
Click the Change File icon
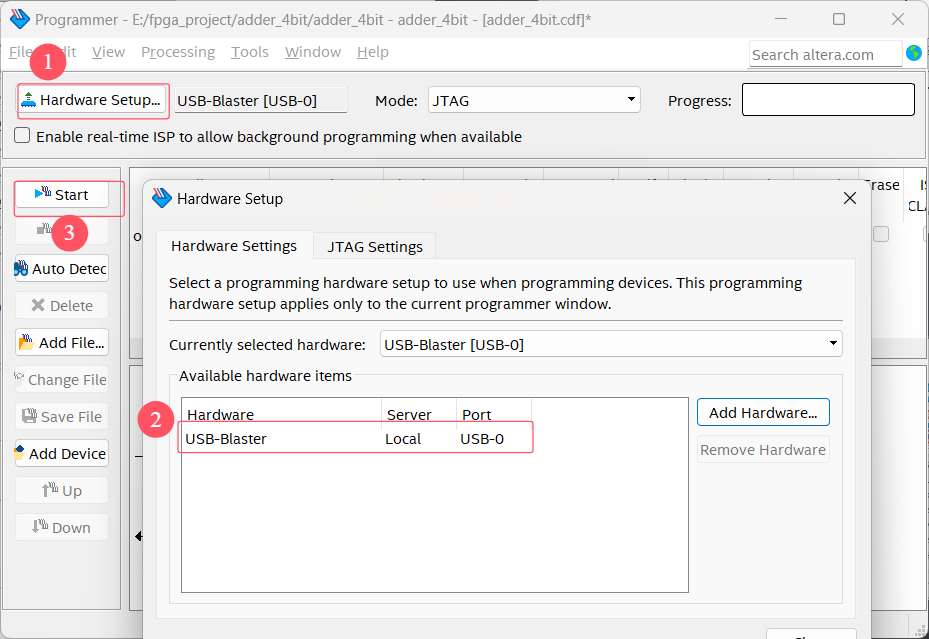tap(19, 378)
